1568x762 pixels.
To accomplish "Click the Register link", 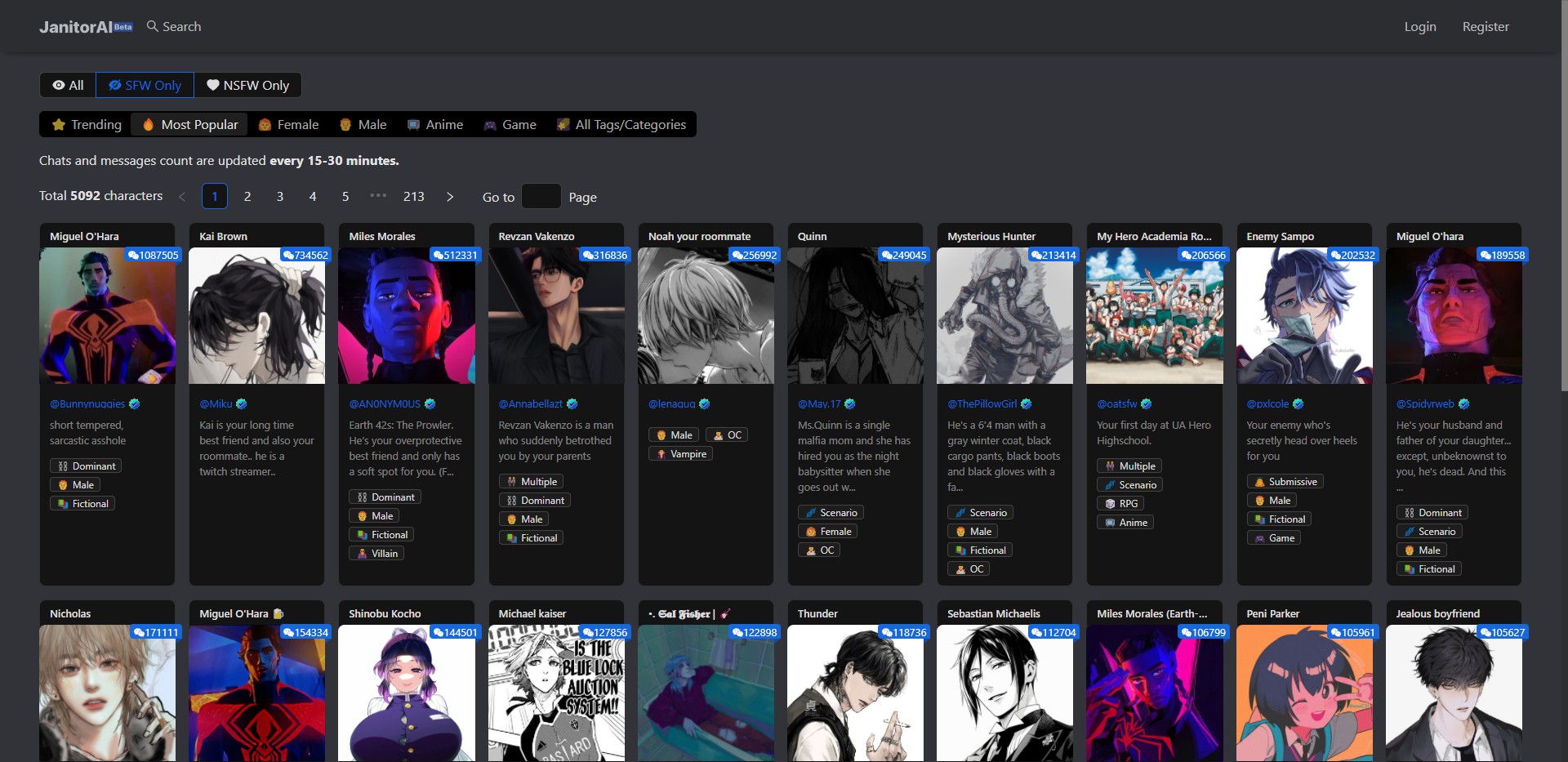I will [x=1485, y=26].
